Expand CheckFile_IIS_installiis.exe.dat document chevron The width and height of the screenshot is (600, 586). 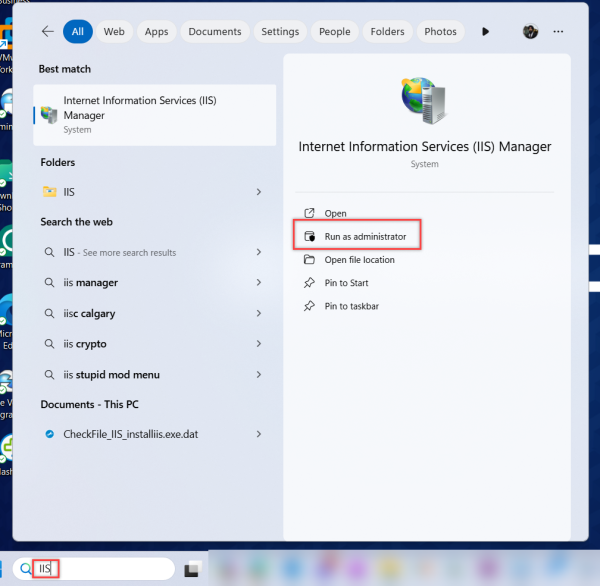(x=259, y=434)
